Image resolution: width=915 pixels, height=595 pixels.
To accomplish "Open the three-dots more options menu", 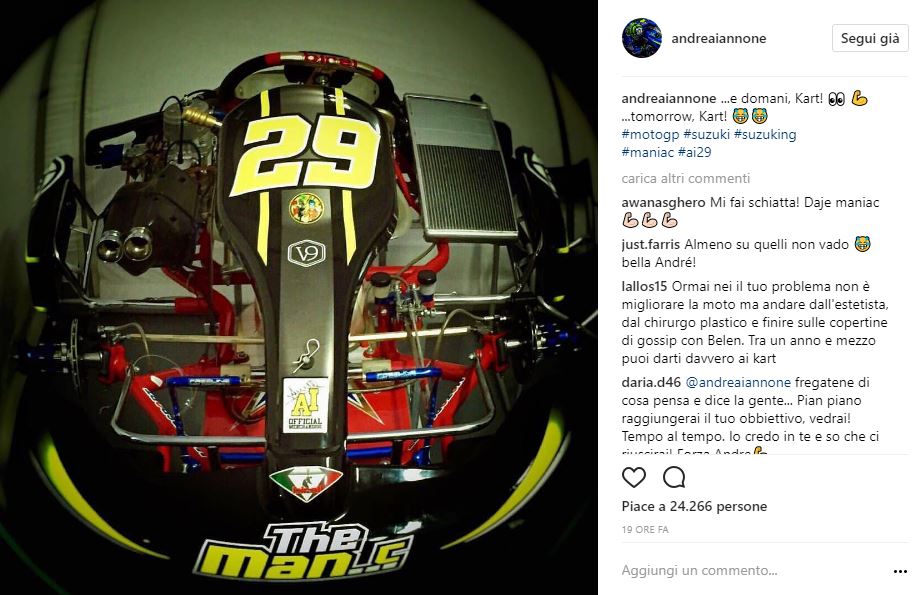I will pyautogui.click(x=900, y=571).
